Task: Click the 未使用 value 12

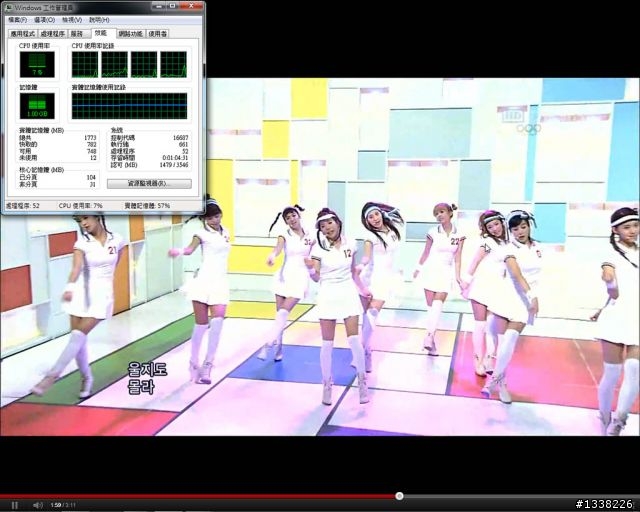Action: (x=93, y=158)
